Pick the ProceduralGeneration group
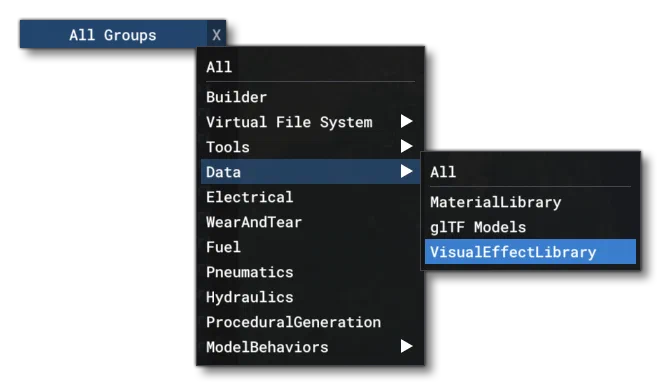 pyautogui.click(x=310, y=322)
